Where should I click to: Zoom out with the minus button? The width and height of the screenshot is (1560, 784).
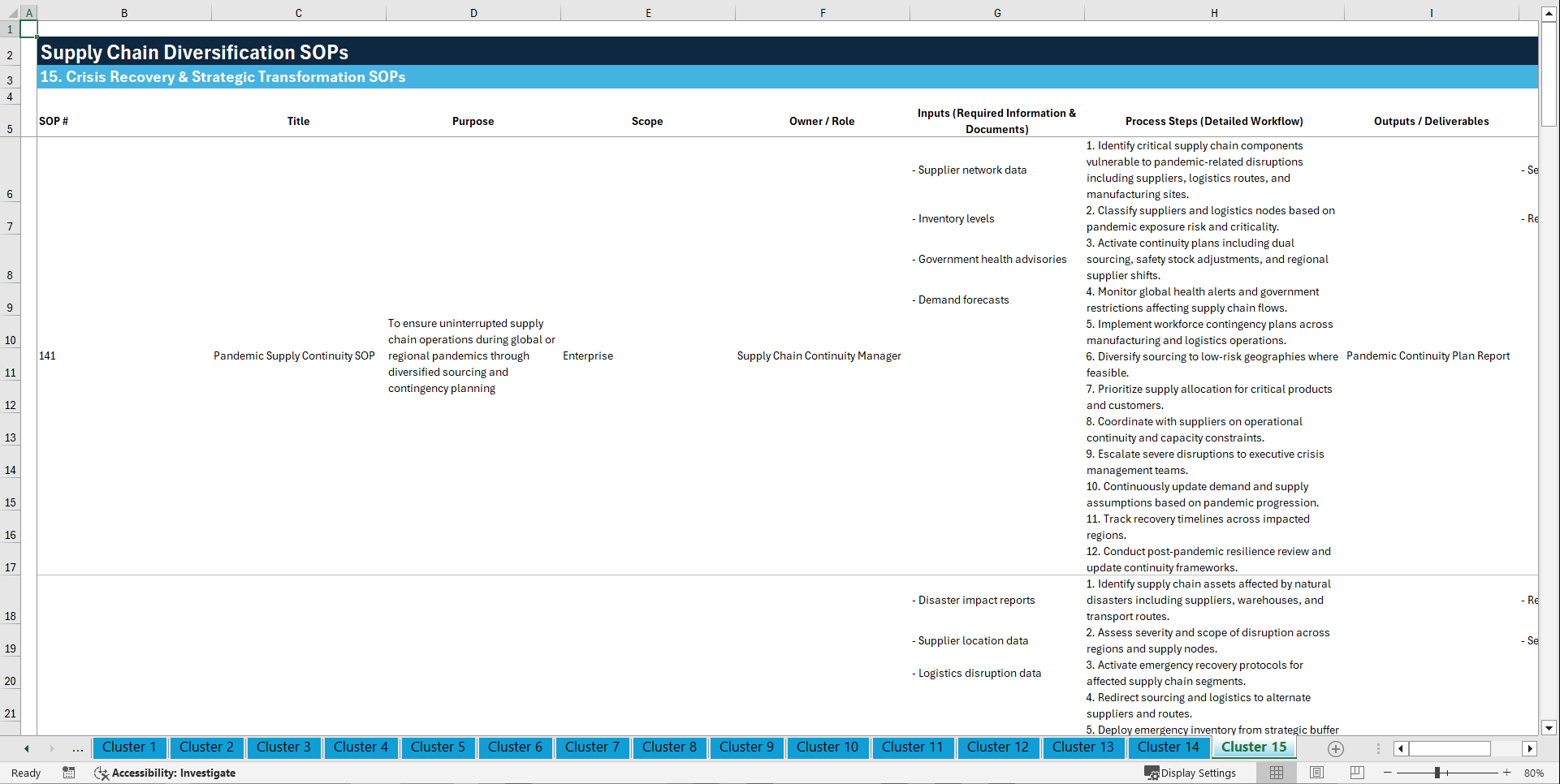click(1388, 773)
